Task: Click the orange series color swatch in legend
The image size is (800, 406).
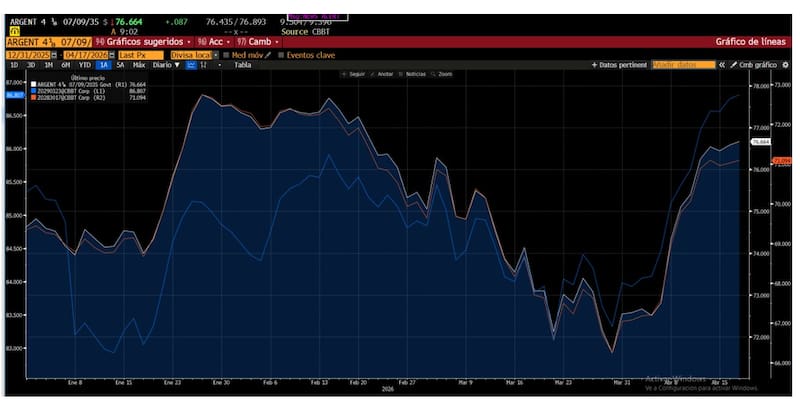Action: (34, 98)
